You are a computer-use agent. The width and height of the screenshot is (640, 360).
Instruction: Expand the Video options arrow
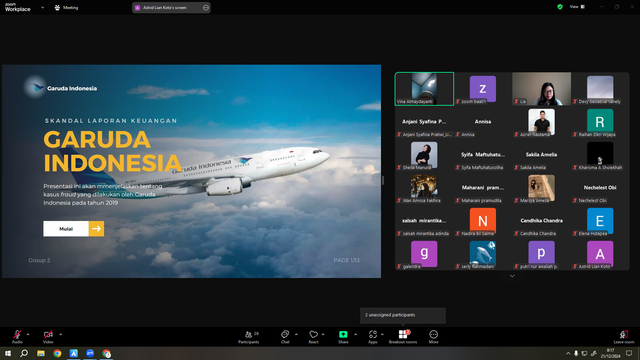[60, 334]
